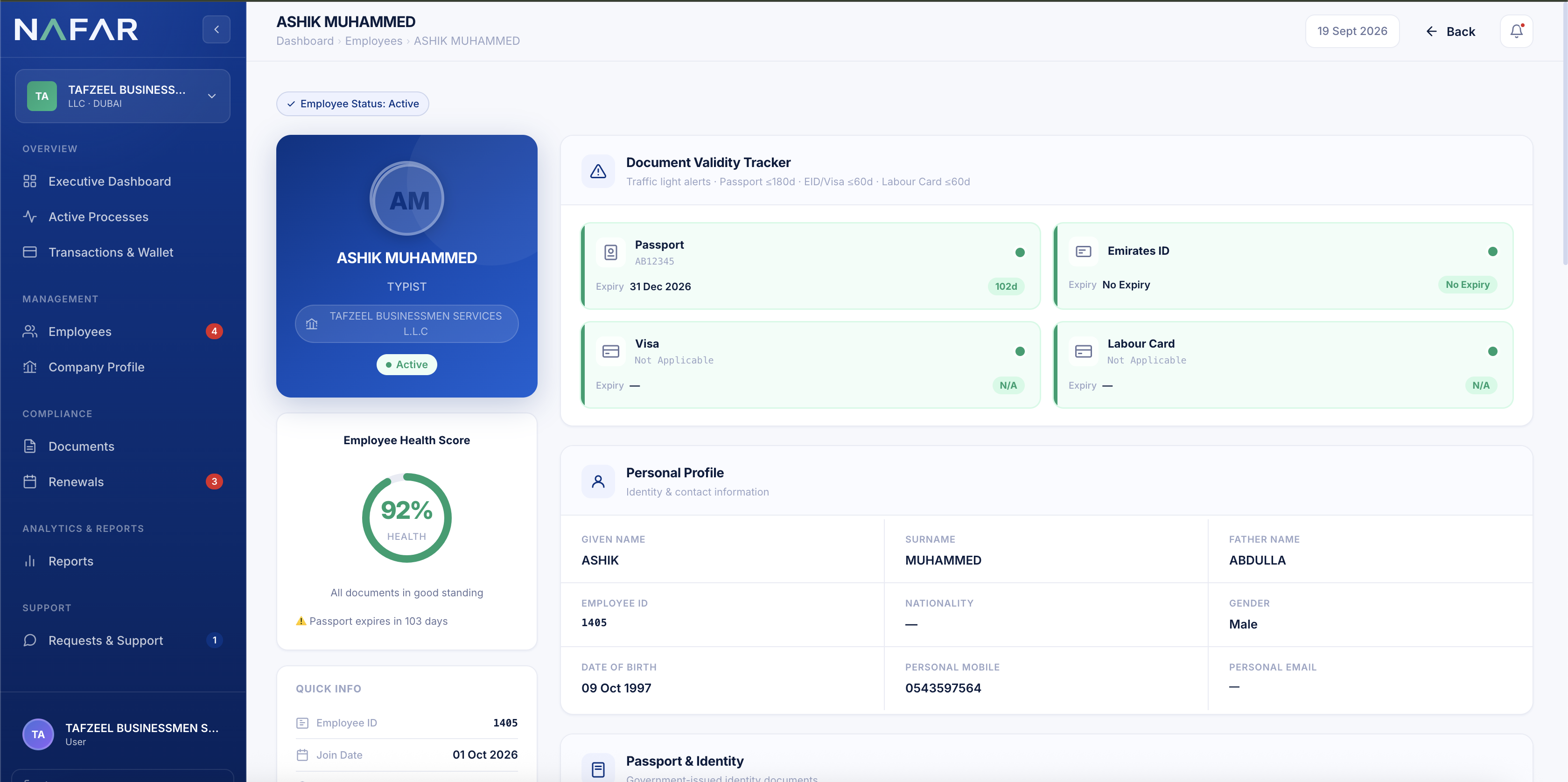Image resolution: width=1568 pixels, height=782 pixels.
Task: Expand the TAFZEEL BUSINESS company switcher dropdown
Action: [122, 96]
